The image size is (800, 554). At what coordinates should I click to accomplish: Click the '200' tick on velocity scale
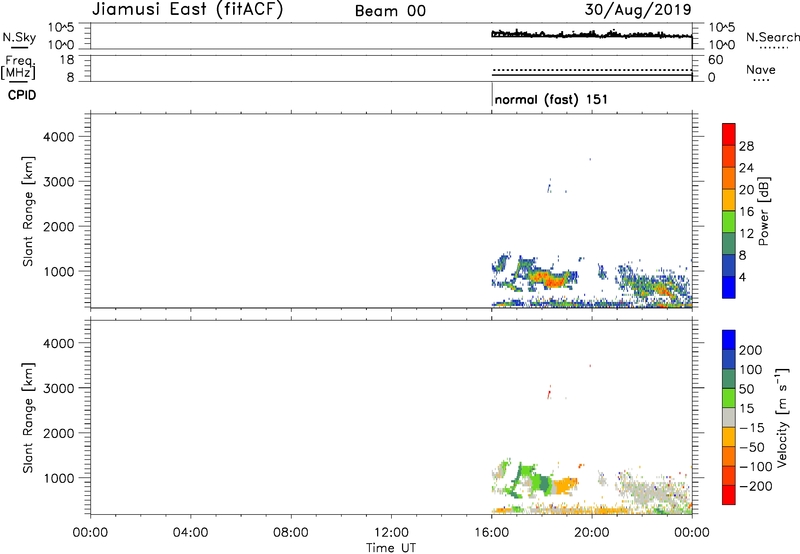[x=751, y=350]
